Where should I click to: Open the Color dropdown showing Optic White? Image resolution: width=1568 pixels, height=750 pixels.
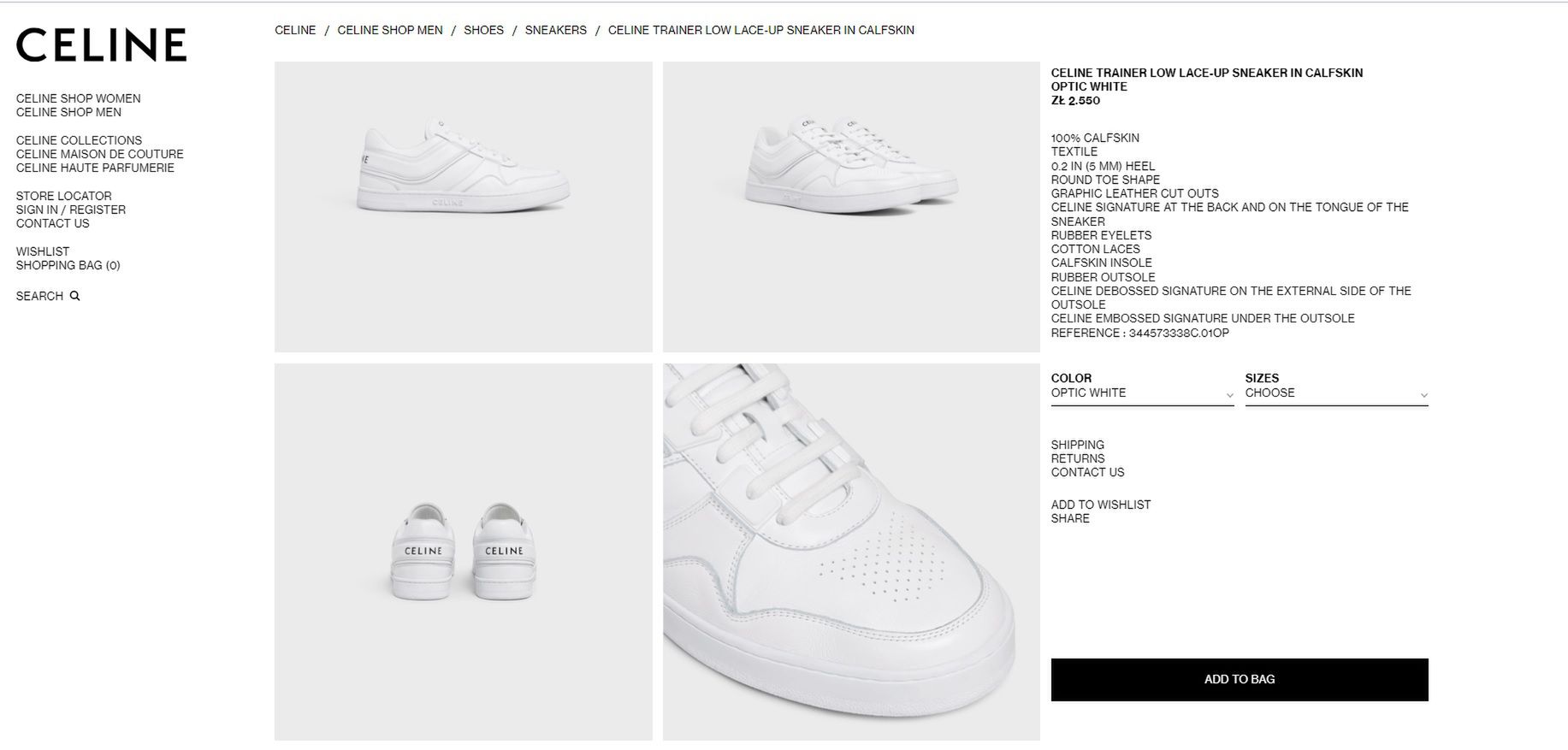click(1142, 393)
